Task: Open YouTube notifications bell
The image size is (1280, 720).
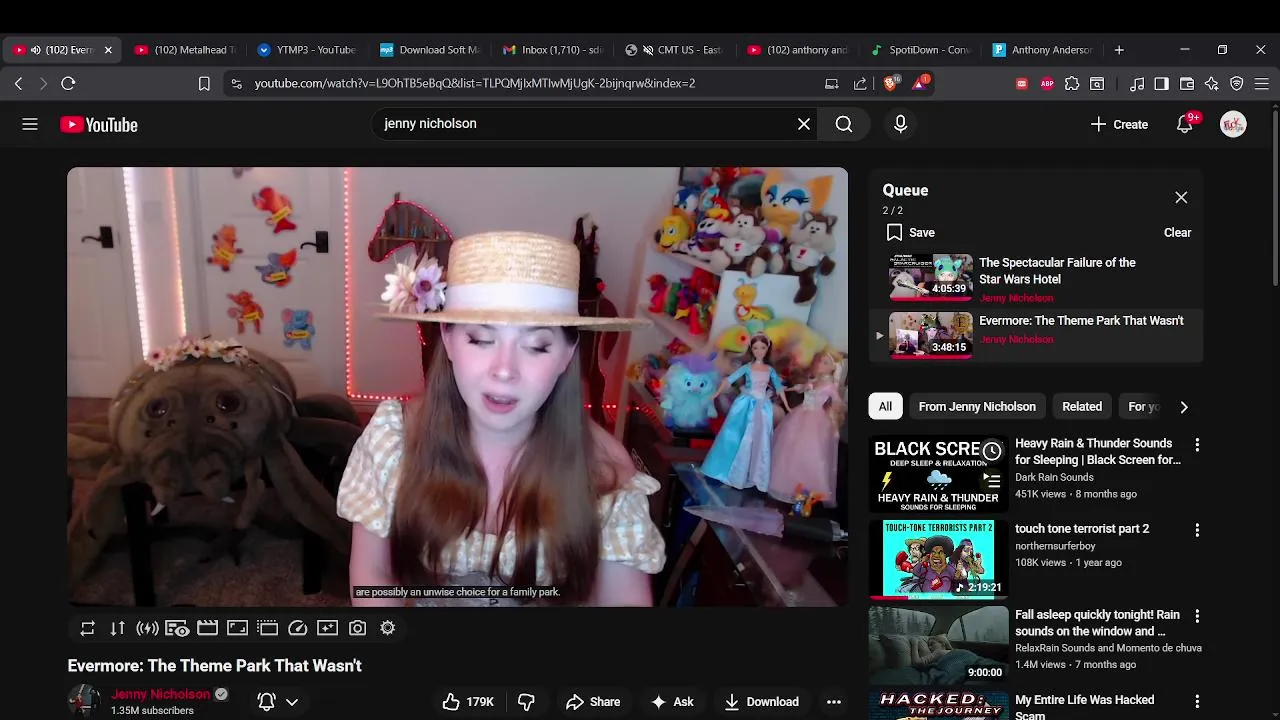Action: point(1185,124)
